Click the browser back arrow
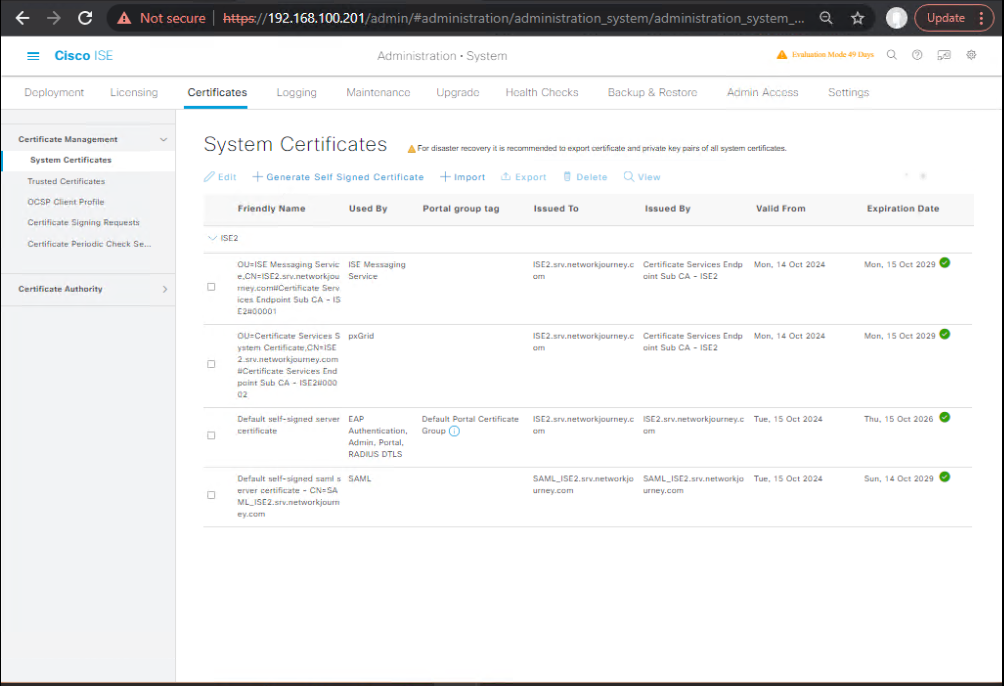The image size is (1004, 686). tap(22, 18)
